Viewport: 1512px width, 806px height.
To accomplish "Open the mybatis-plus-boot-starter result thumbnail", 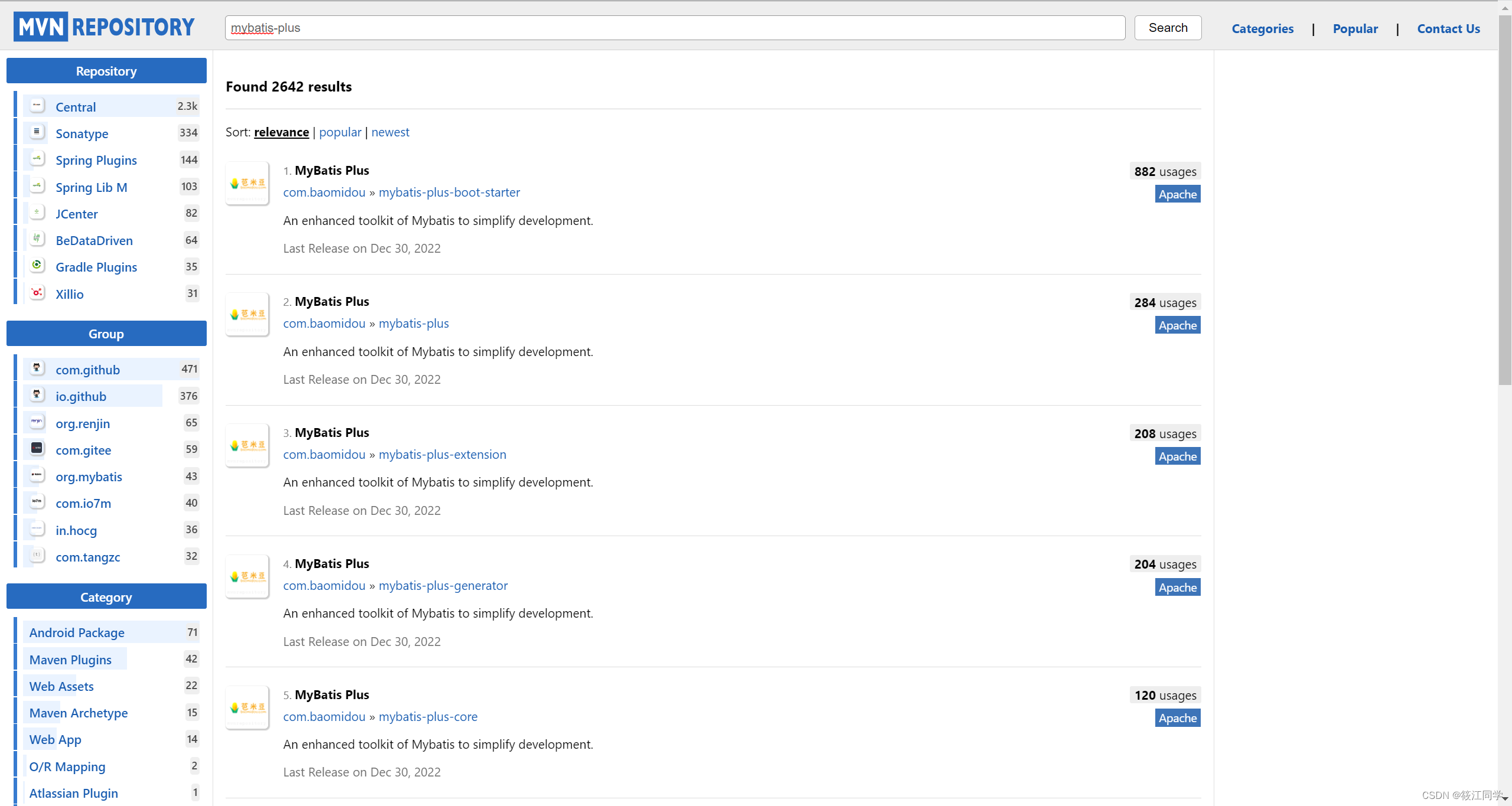I will click(x=247, y=183).
